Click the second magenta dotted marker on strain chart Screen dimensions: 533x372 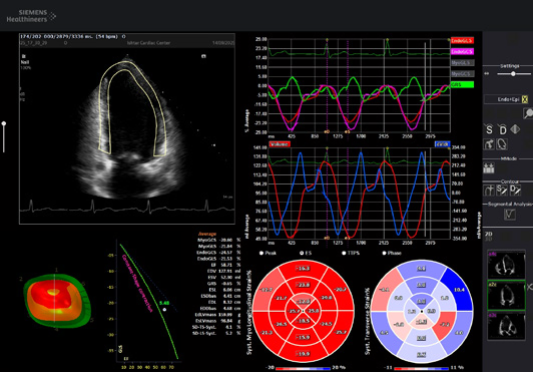347,86
